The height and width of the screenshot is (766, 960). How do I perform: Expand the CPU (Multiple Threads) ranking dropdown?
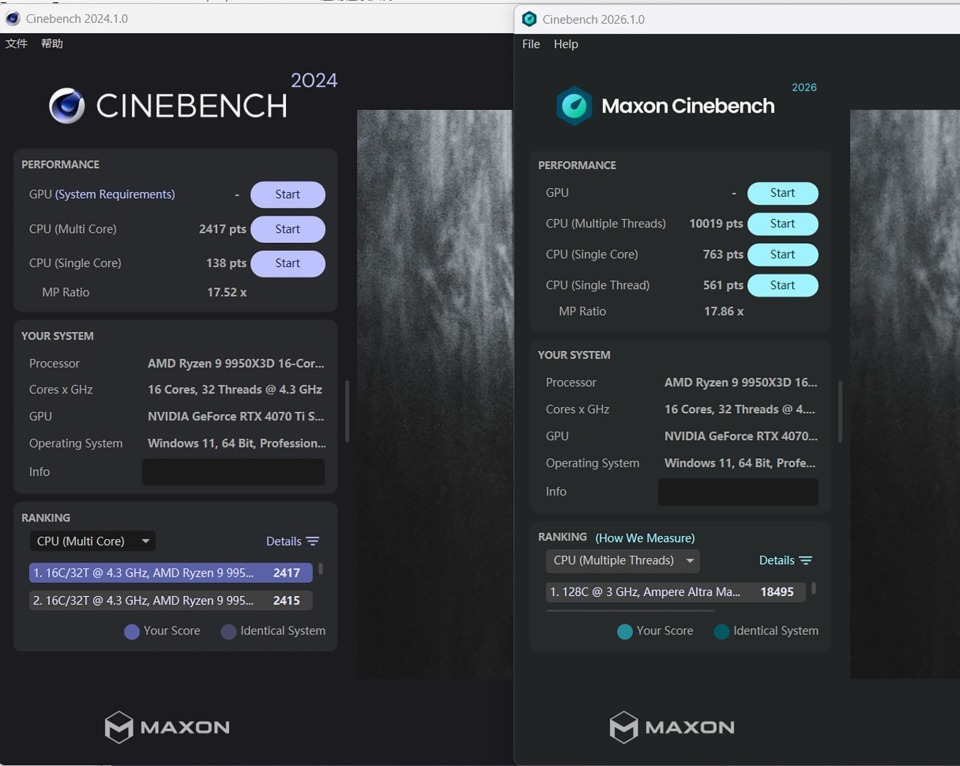[x=623, y=560]
